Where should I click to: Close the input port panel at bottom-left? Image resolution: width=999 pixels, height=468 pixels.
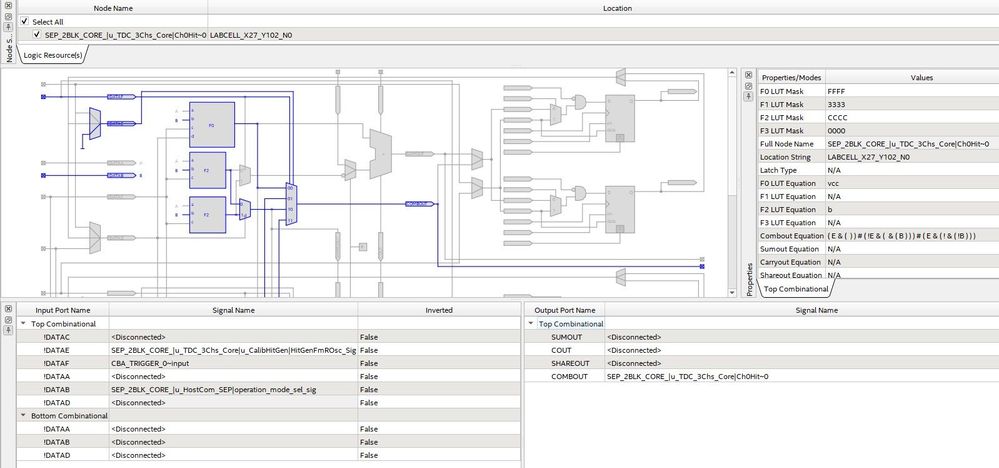tap(8, 310)
